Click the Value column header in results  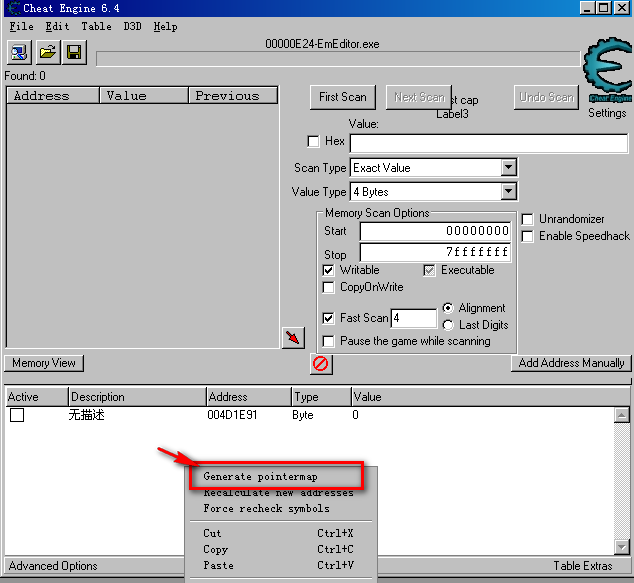[x=144, y=96]
